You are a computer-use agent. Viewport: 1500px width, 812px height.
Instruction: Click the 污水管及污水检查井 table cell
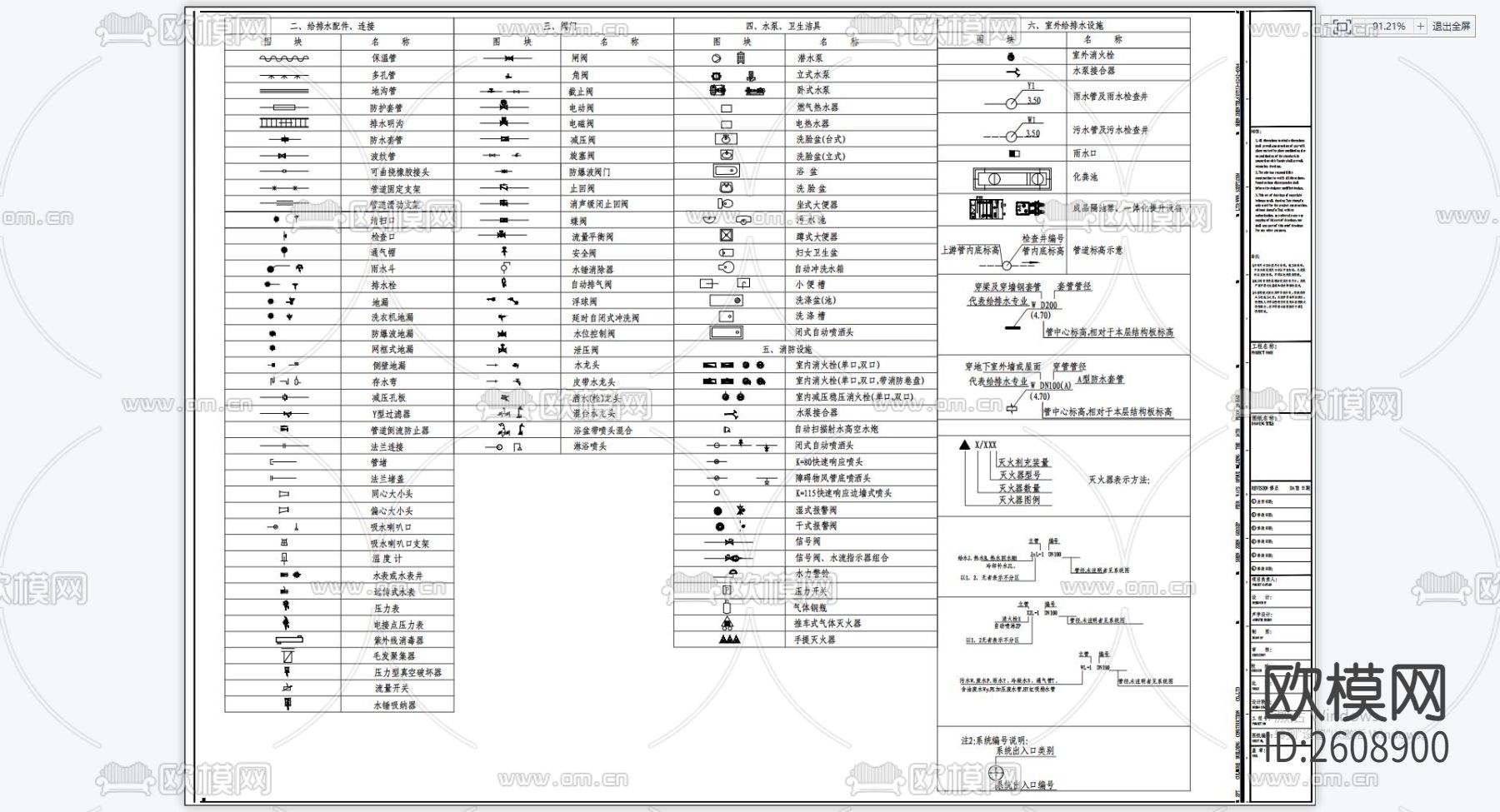[x=1127, y=130]
